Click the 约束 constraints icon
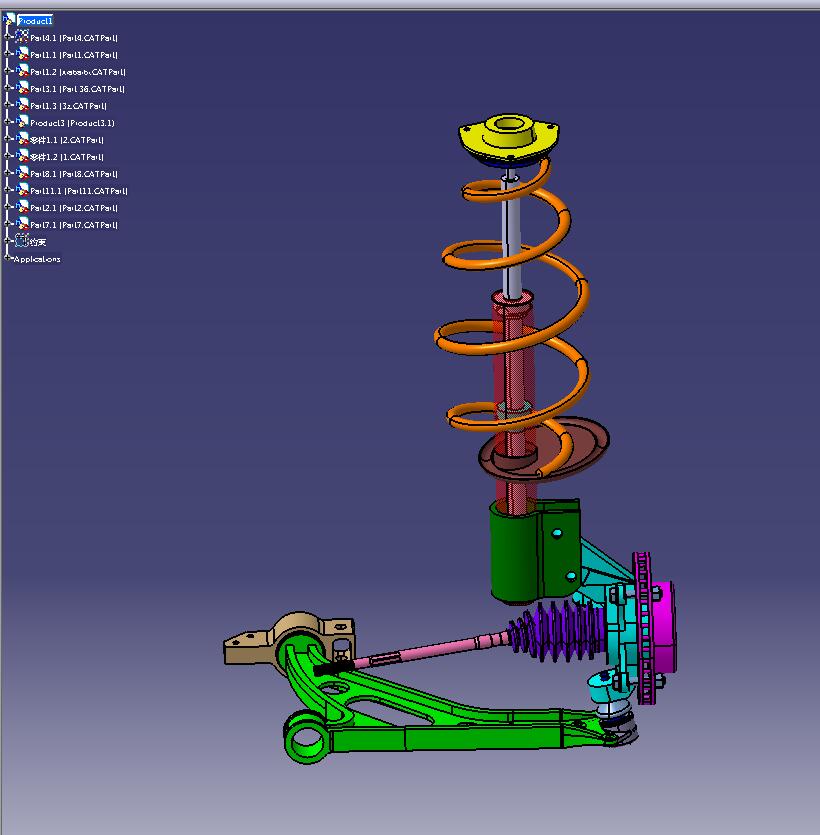This screenshot has width=820, height=835. [x=22, y=241]
